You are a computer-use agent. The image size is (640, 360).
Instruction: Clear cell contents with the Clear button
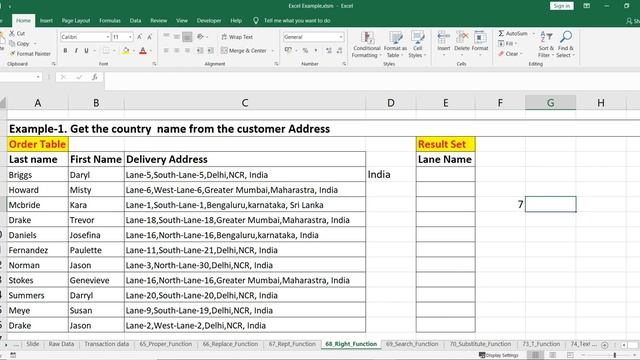[x=510, y=54]
